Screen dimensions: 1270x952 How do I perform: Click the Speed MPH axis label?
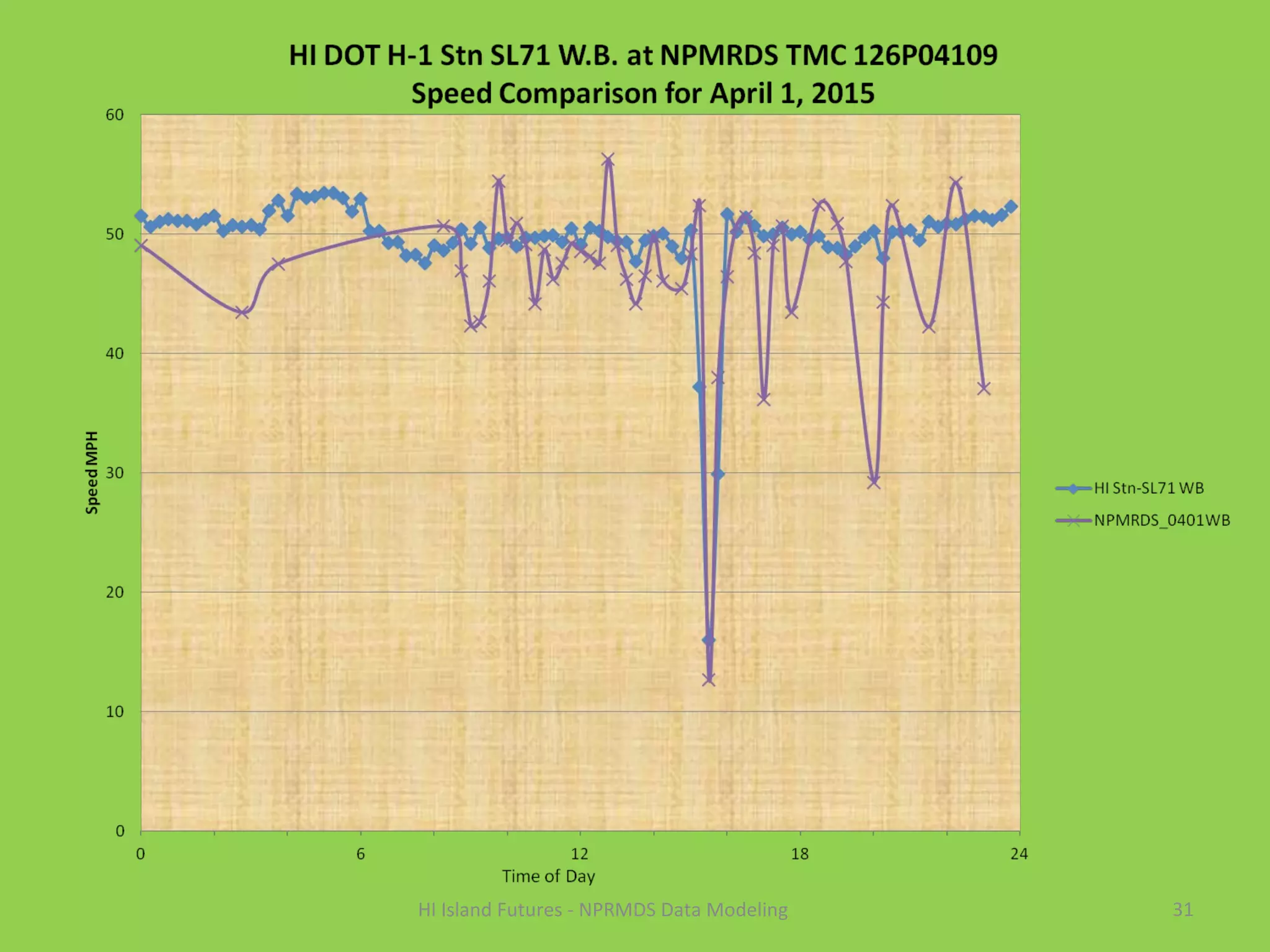click(x=92, y=472)
